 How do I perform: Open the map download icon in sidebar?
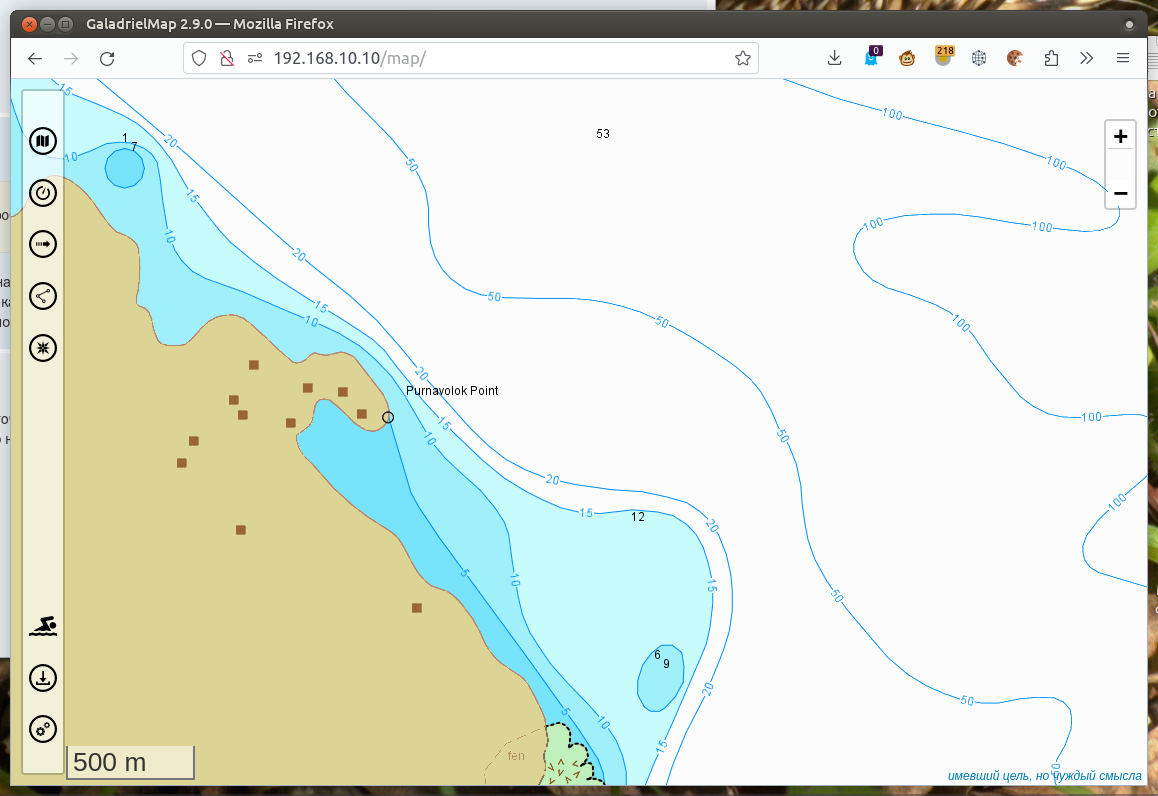click(x=42, y=679)
